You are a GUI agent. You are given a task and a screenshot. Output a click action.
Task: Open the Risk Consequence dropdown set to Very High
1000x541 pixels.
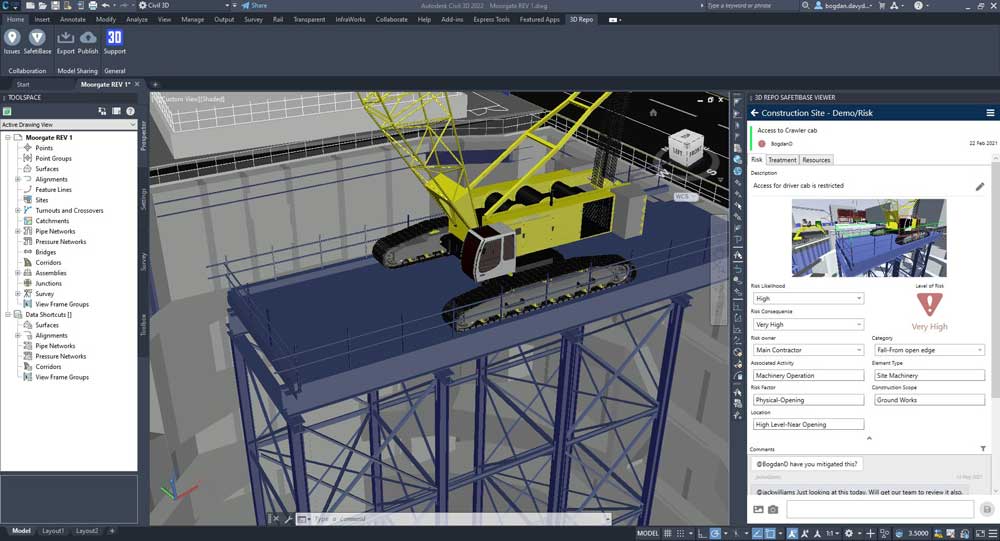tap(808, 325)
